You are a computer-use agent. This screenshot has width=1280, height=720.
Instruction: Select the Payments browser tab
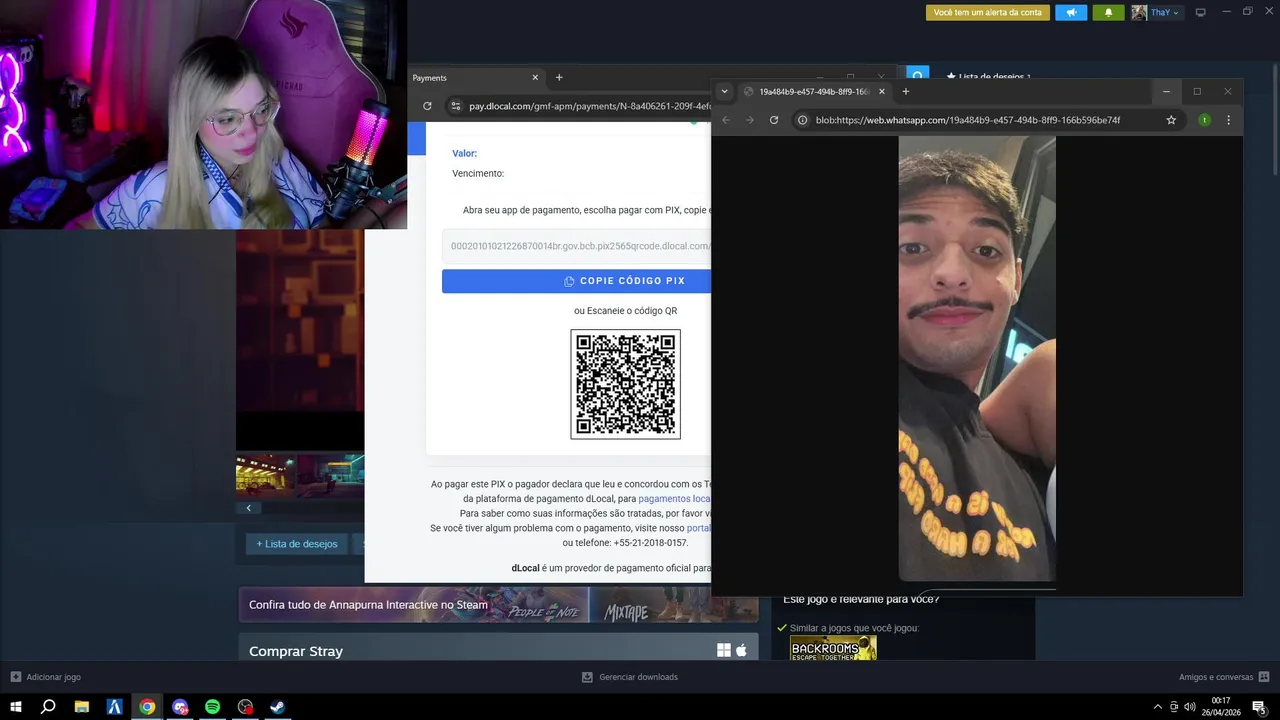[476, 78]
